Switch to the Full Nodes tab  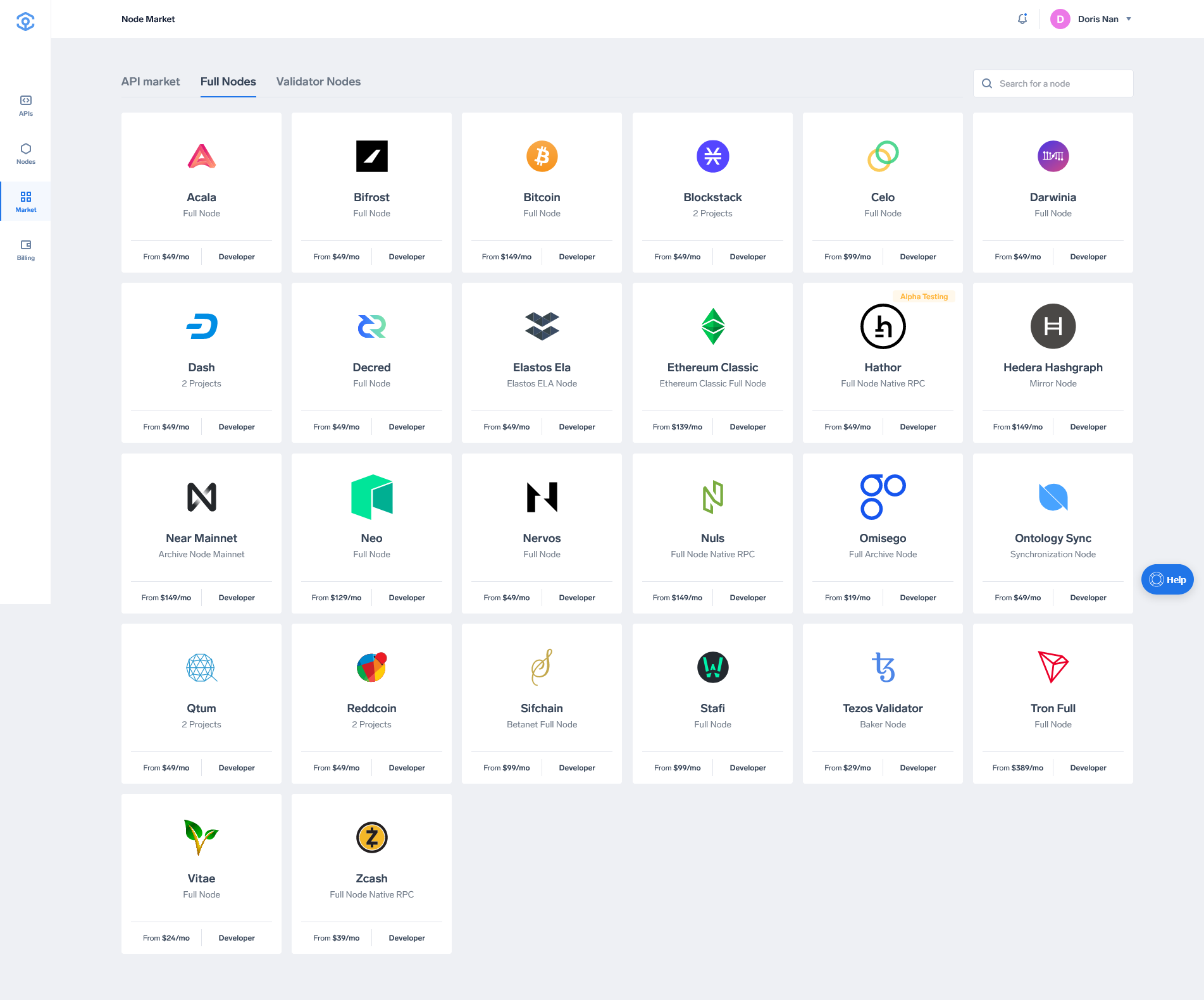click(x=228, y=82)
